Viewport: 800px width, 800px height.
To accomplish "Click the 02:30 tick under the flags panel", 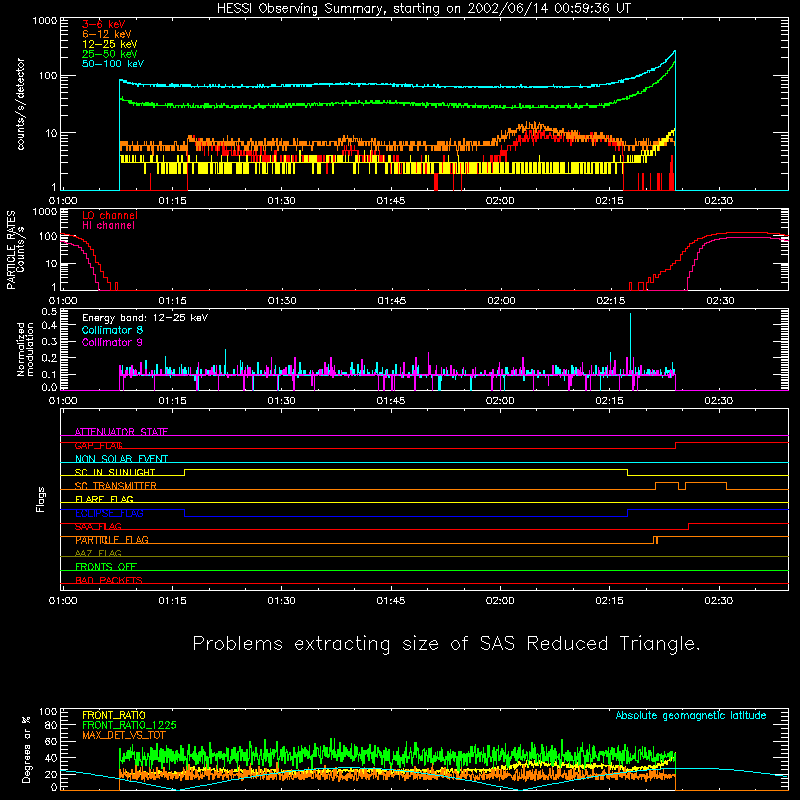I will tap(718, 601).
